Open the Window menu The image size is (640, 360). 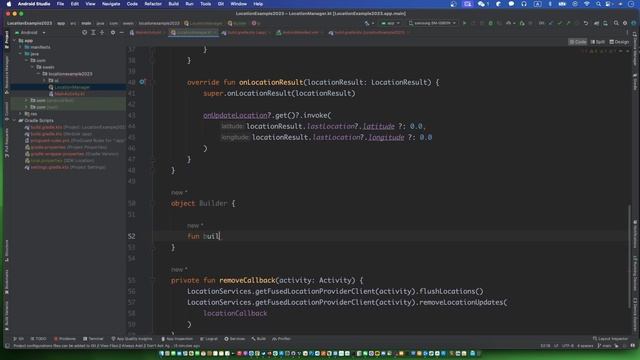tap(238, 4)
